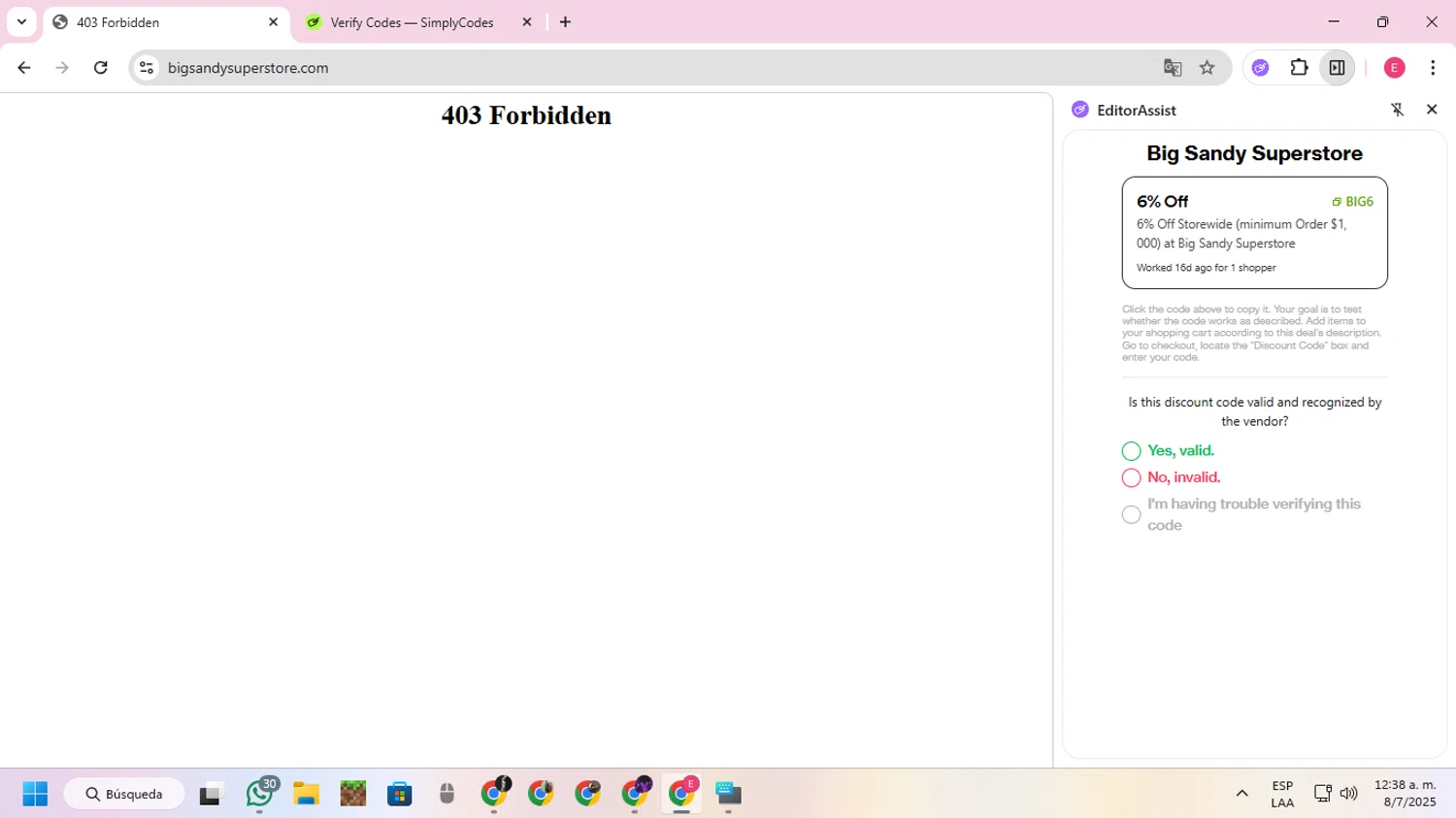
Task: Click the Big Sandy Superstore heading
Action: pos(1254,153)
